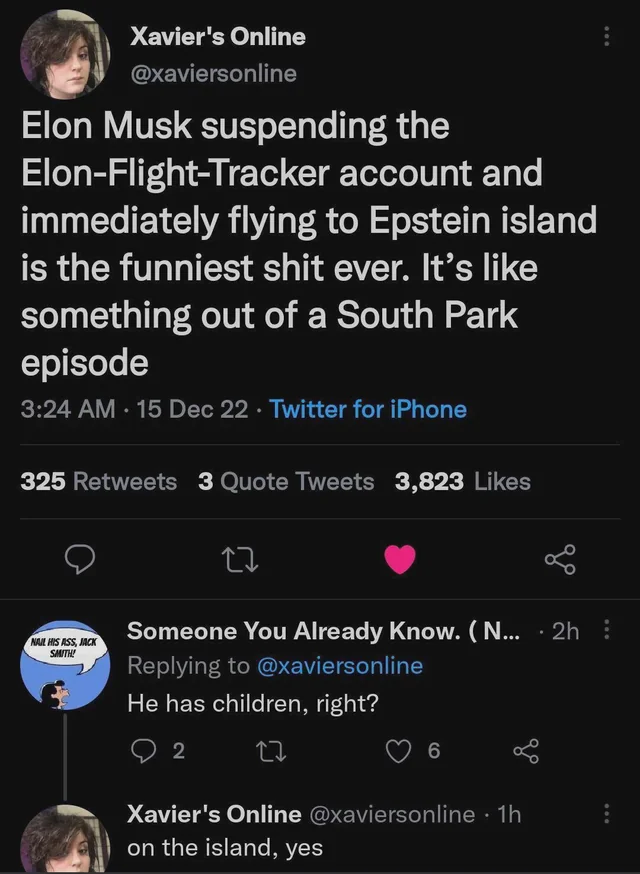This screenshot has width=640, height=874.
Task: Open the Peanuts-style avatar of replier
Action: click(x=65, y=665)
